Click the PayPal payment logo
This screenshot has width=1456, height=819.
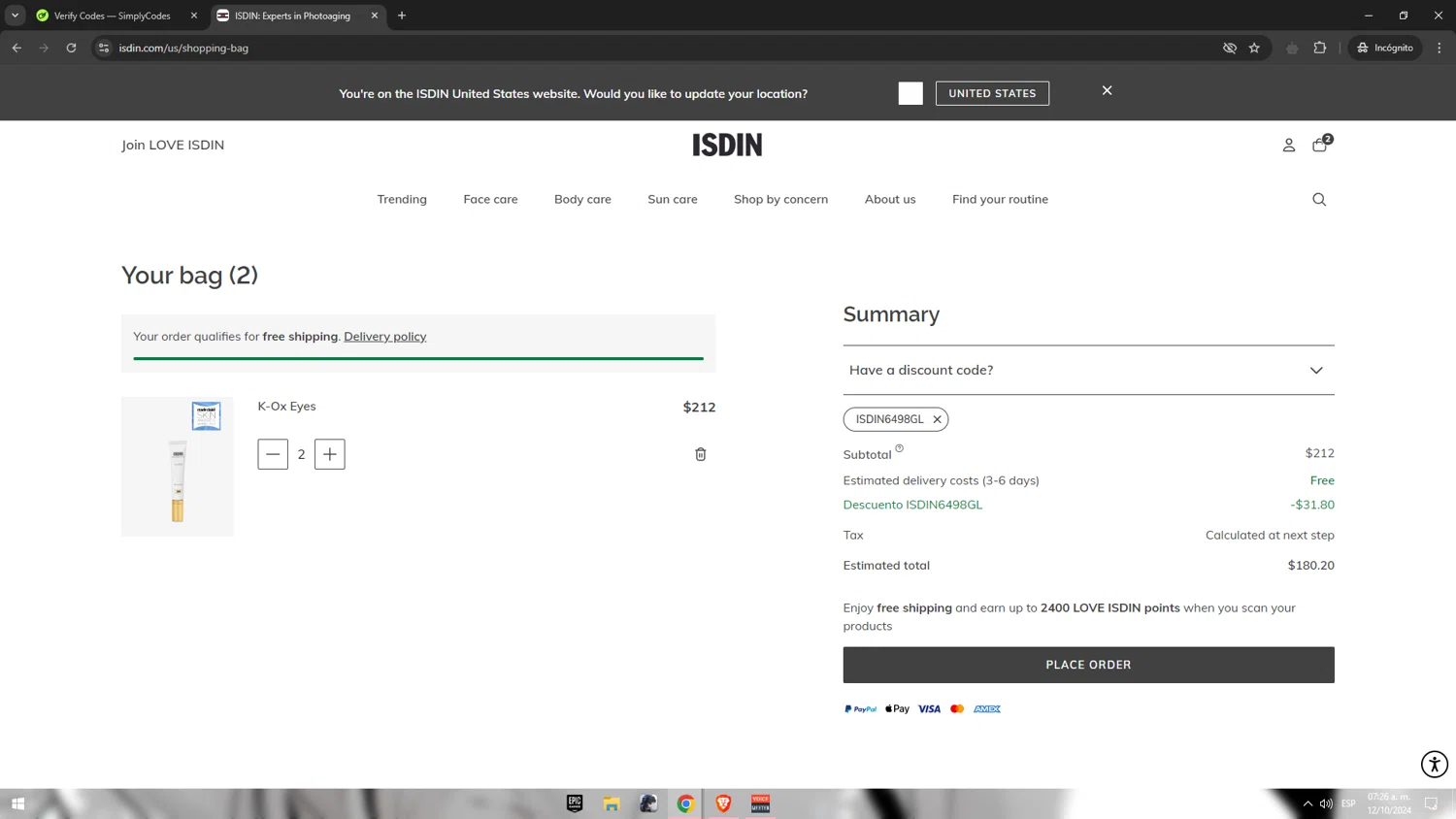pyautogui.click(x=860, y=709)
